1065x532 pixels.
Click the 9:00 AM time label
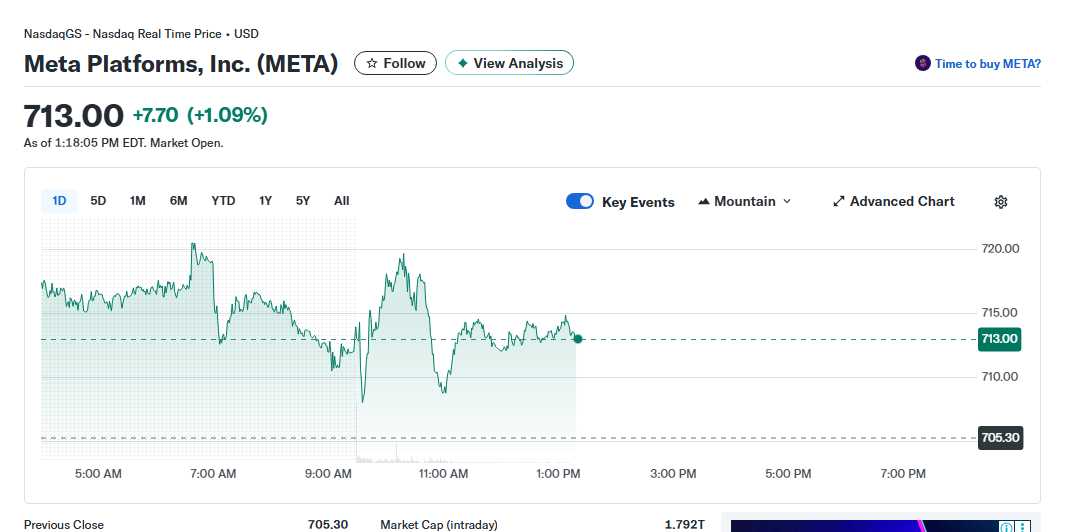coord(328,474)
